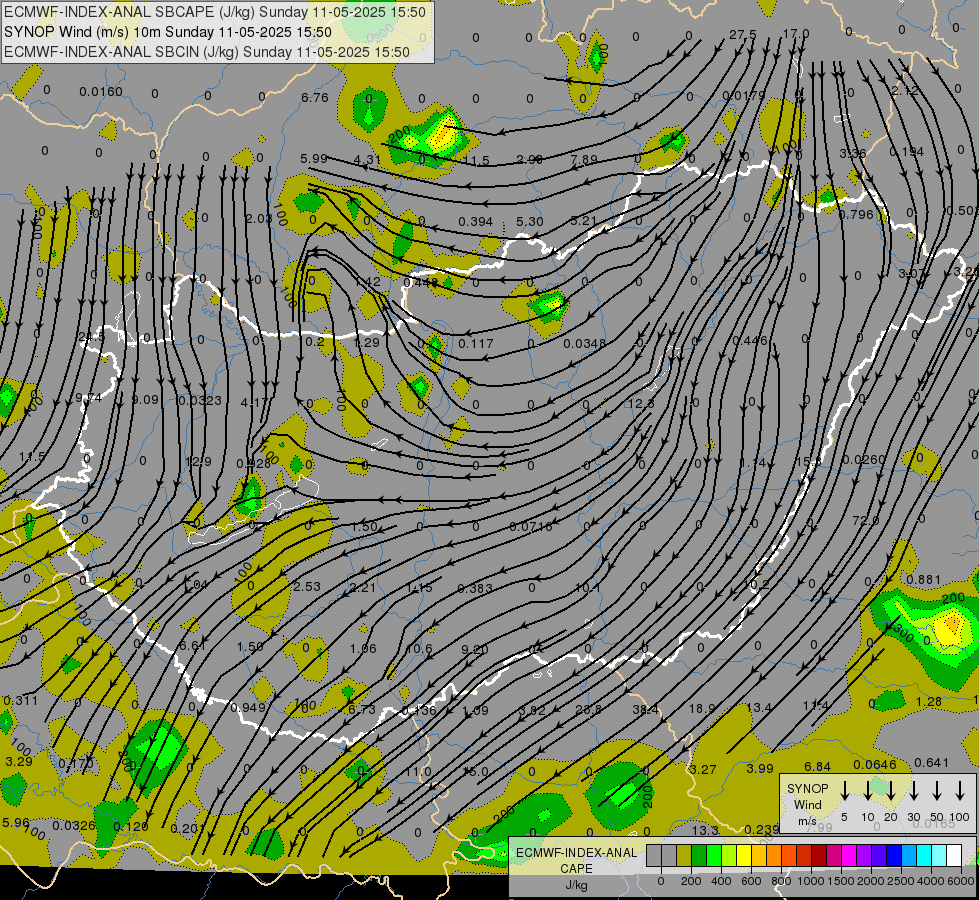Click the SYNOP Wind 10m title line
This screenshot has width=979, height=900.
pos(168,32)
